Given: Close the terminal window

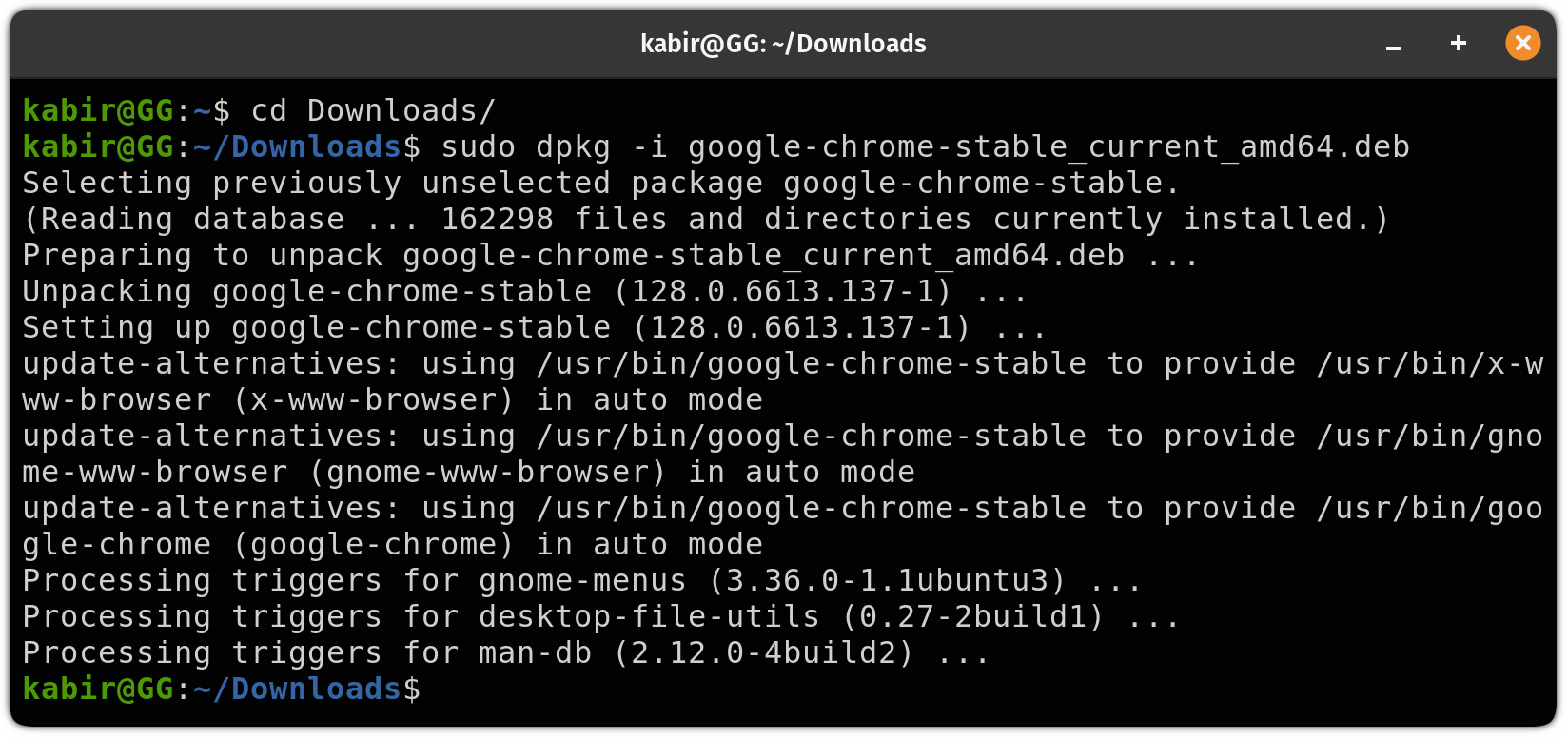Looking at the screenshot, I should 1522,43.
